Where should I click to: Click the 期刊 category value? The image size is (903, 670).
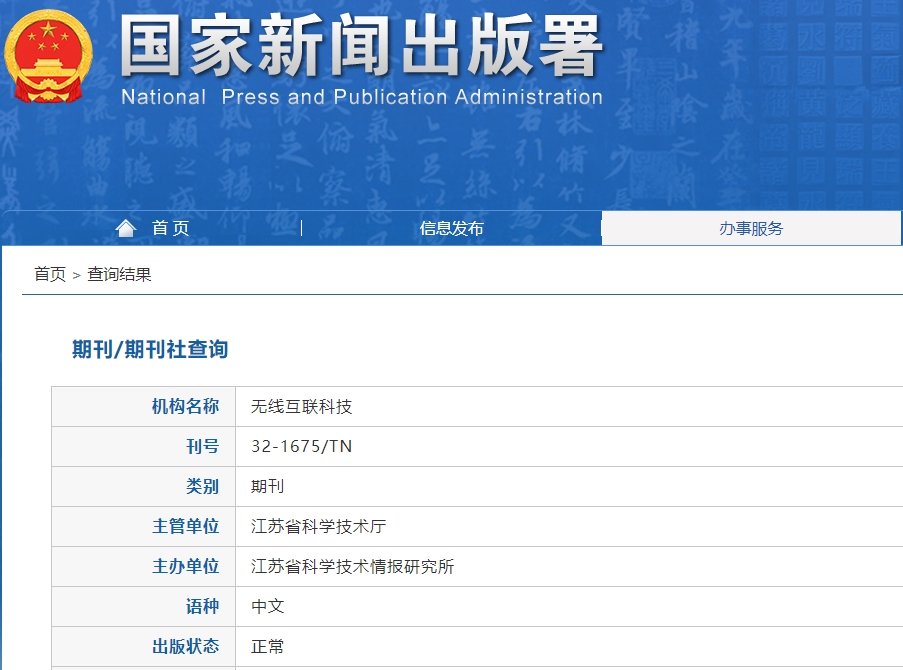[x=267, y=487]
